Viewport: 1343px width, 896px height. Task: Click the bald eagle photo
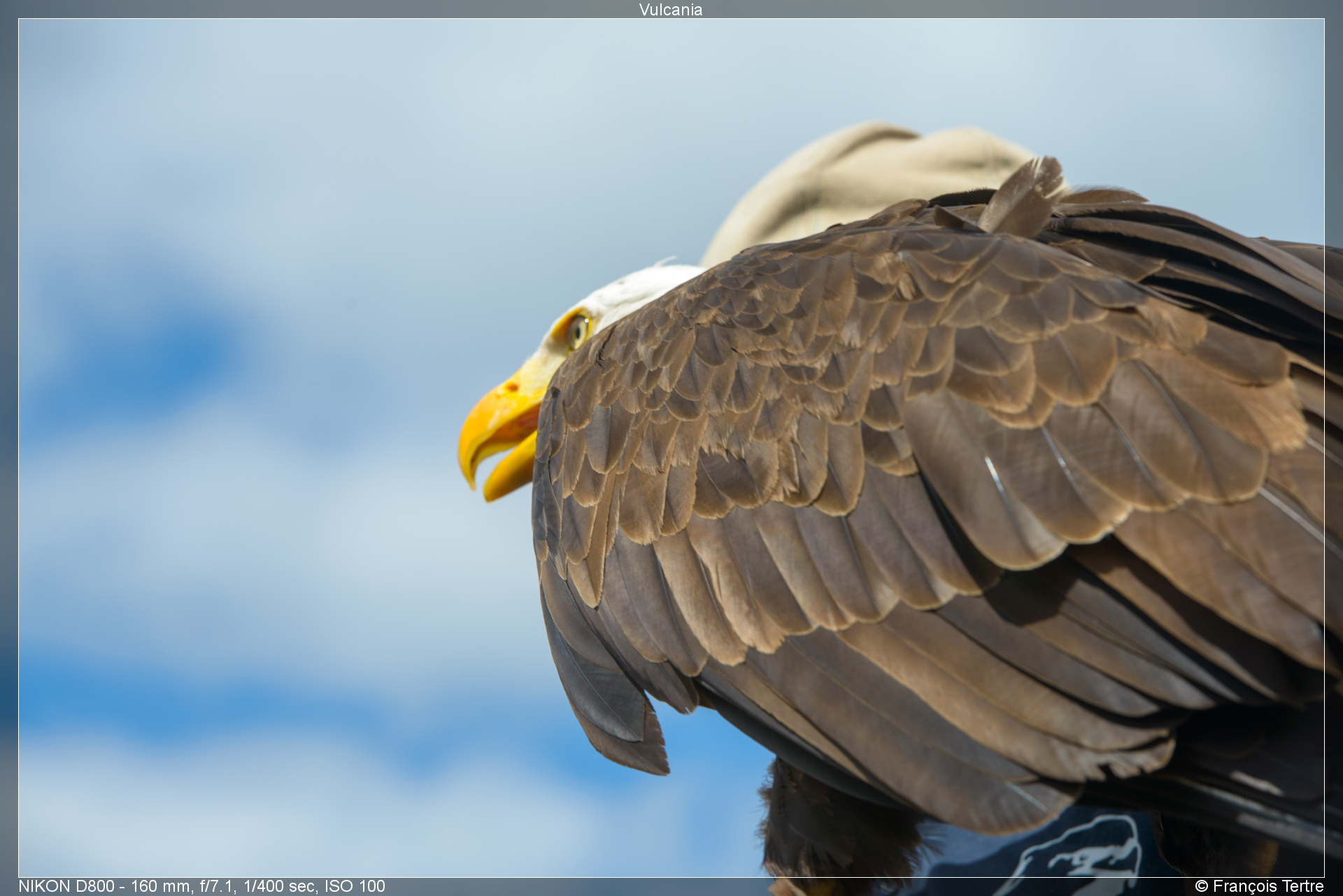(x=671, y=448)
